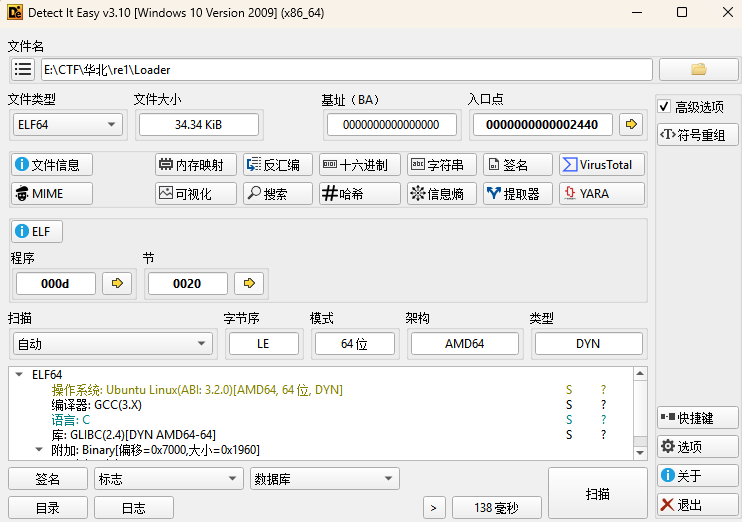742x522 pixels.
Task: Open 符号重组 demangle tool
Action: 697,135
